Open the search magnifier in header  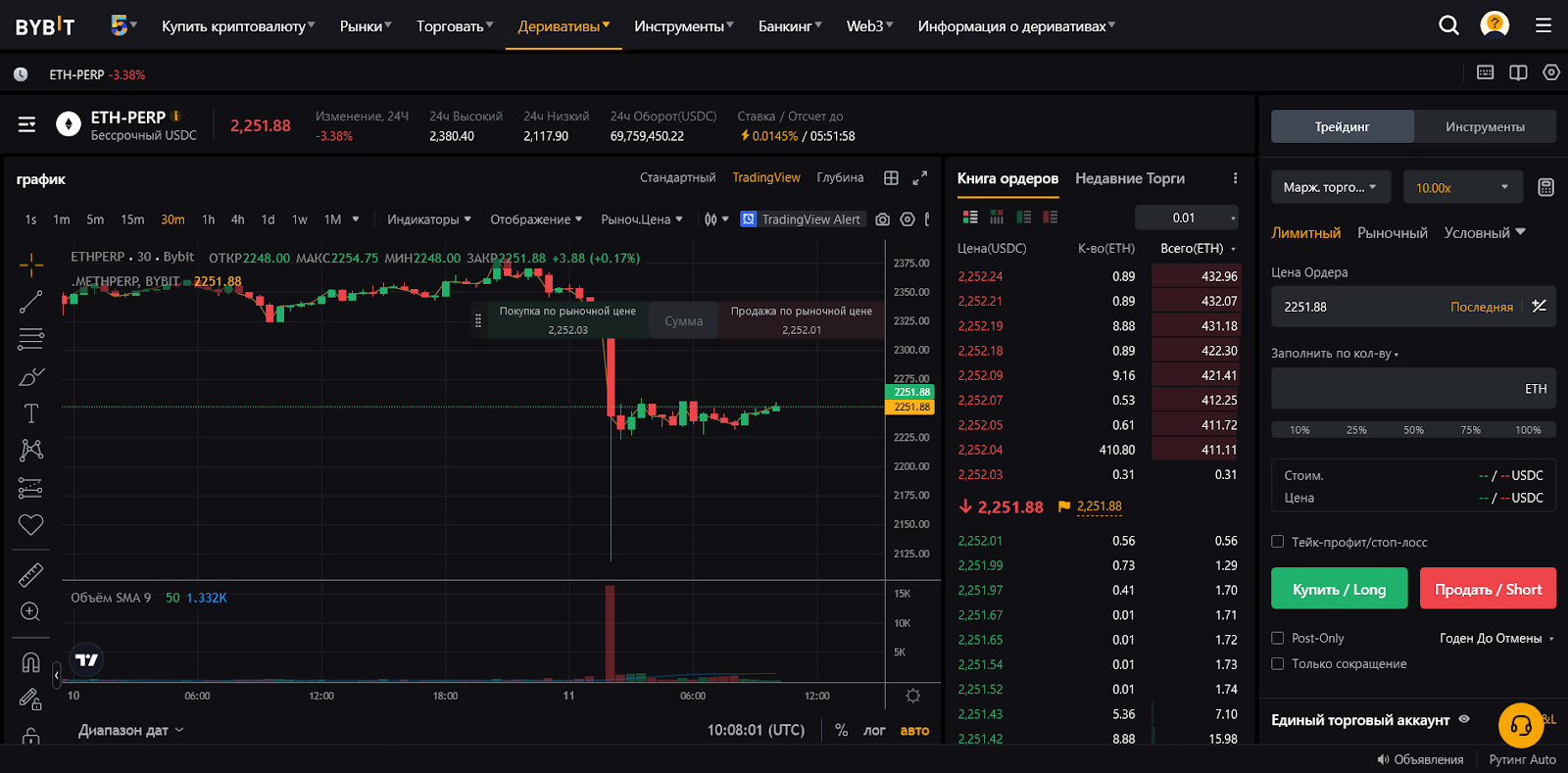point(1448,25)
